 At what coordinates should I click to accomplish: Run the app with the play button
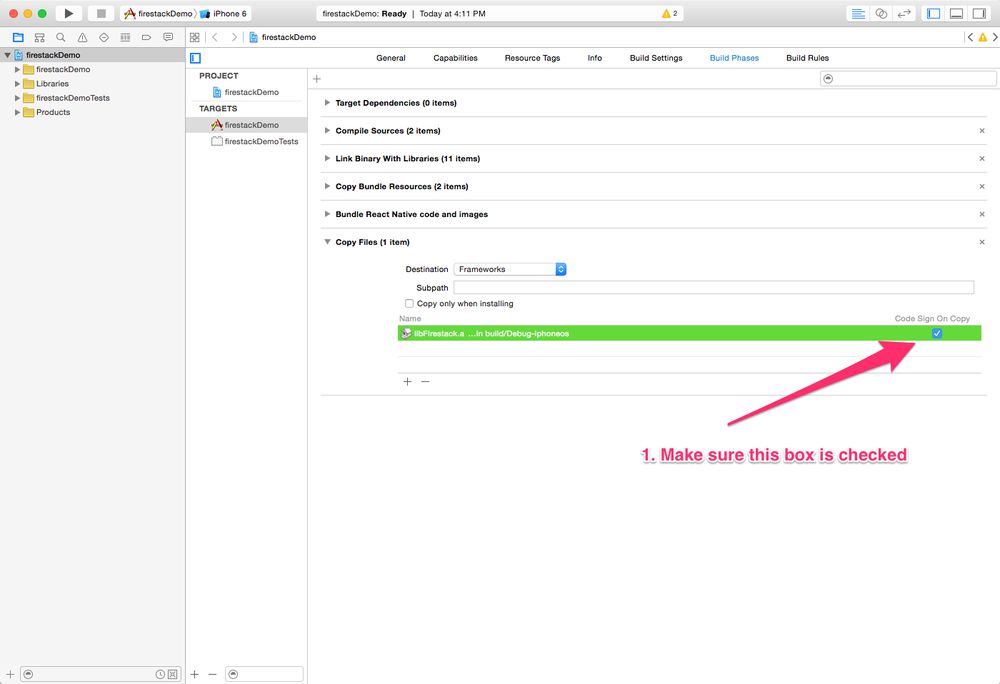point(68,13)
